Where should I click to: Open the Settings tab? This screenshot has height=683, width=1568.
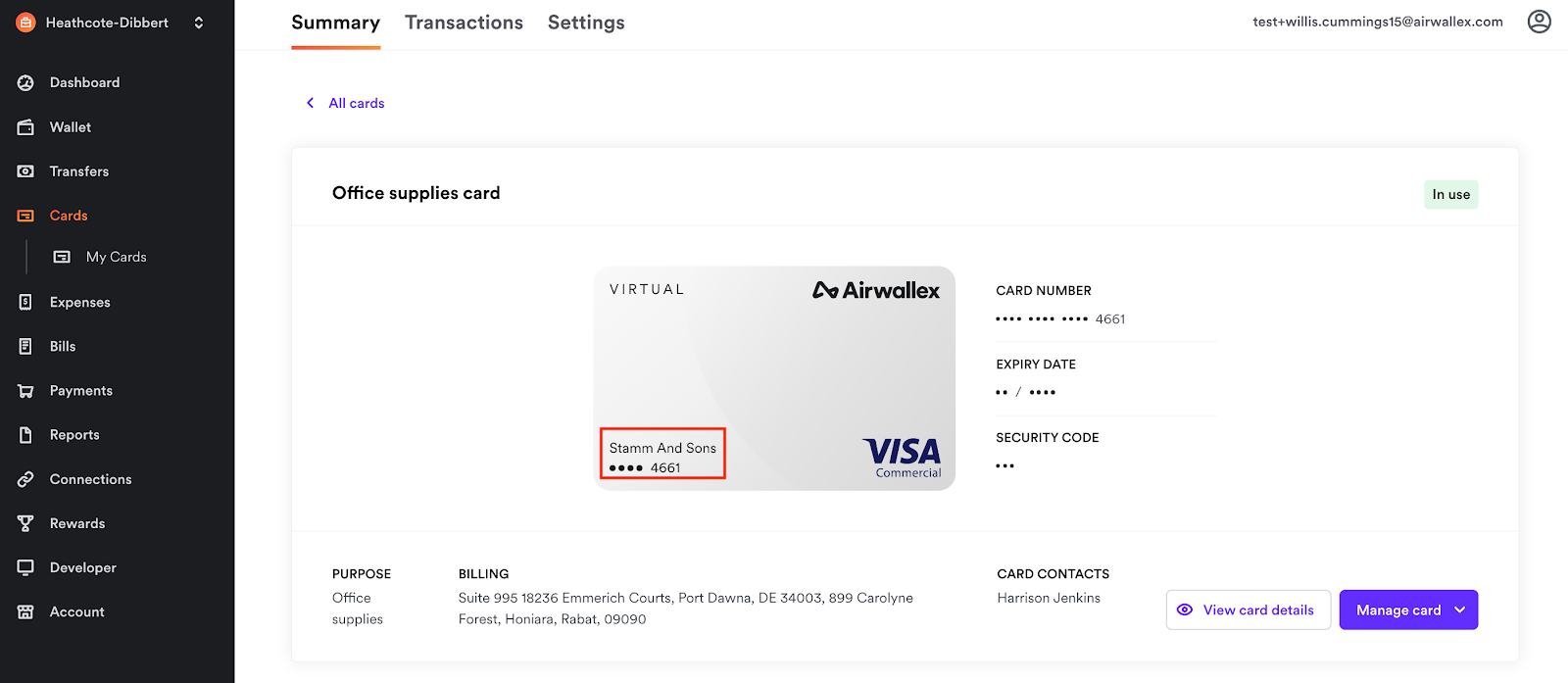coord(586,23)
